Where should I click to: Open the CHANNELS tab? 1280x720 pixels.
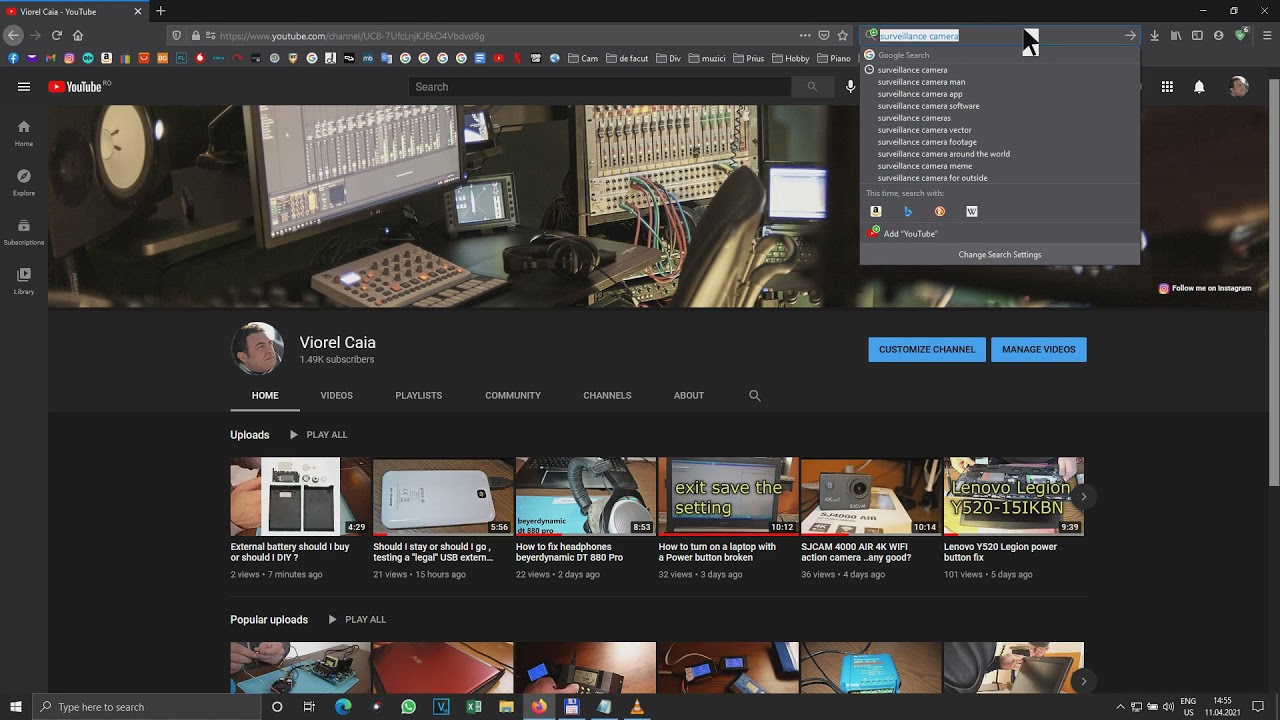607,396
